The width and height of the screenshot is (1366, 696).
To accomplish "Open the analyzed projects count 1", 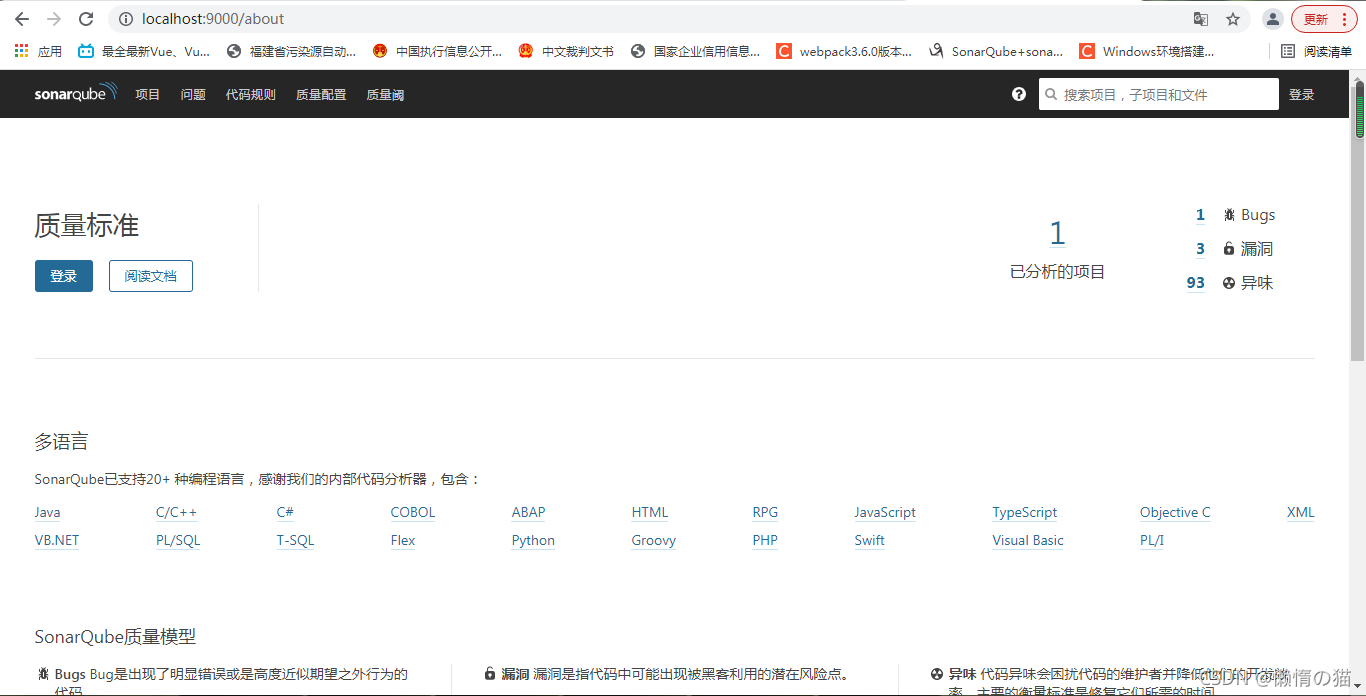I will 1057,233.
